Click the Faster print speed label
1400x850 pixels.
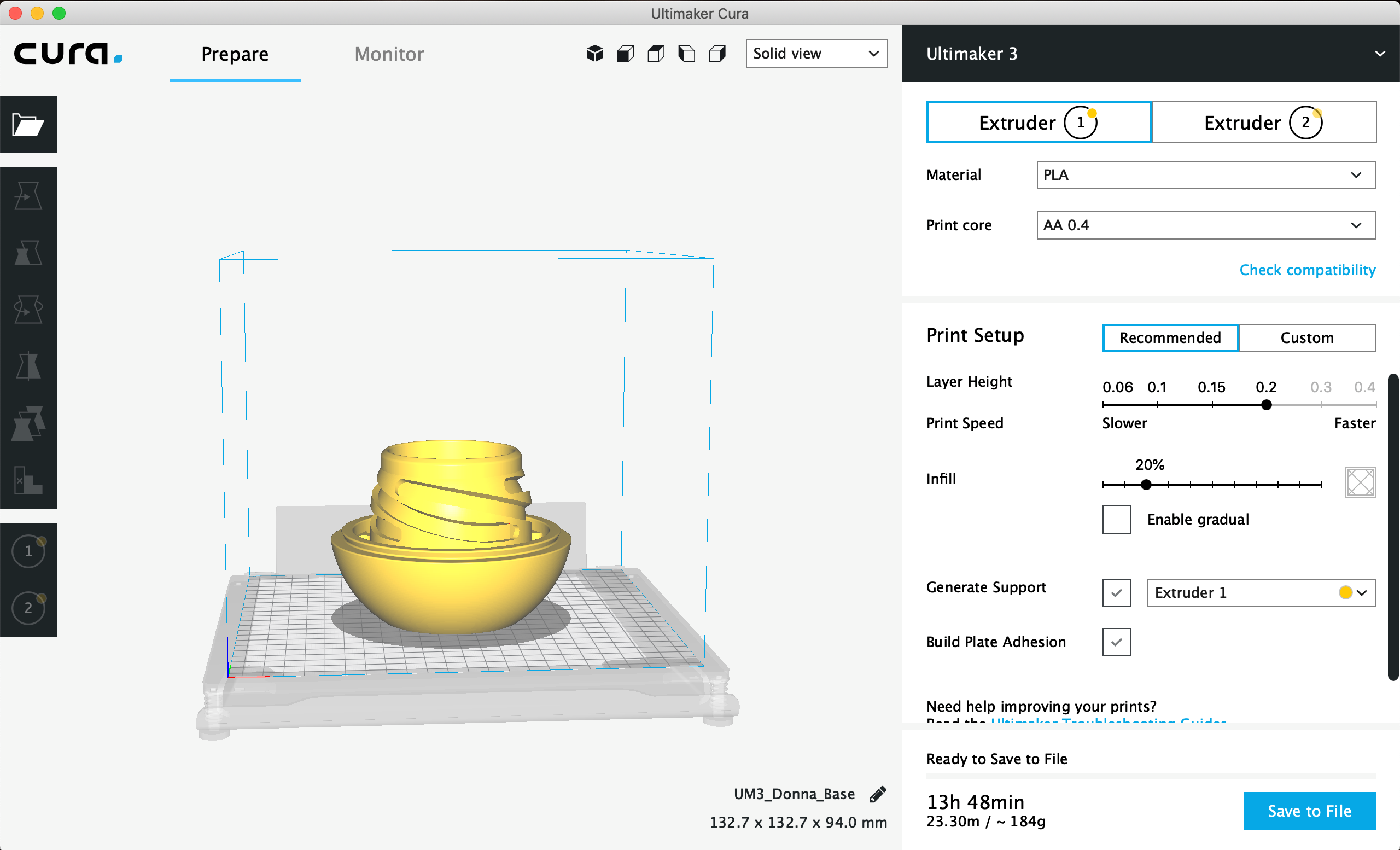pos(1355,423)
